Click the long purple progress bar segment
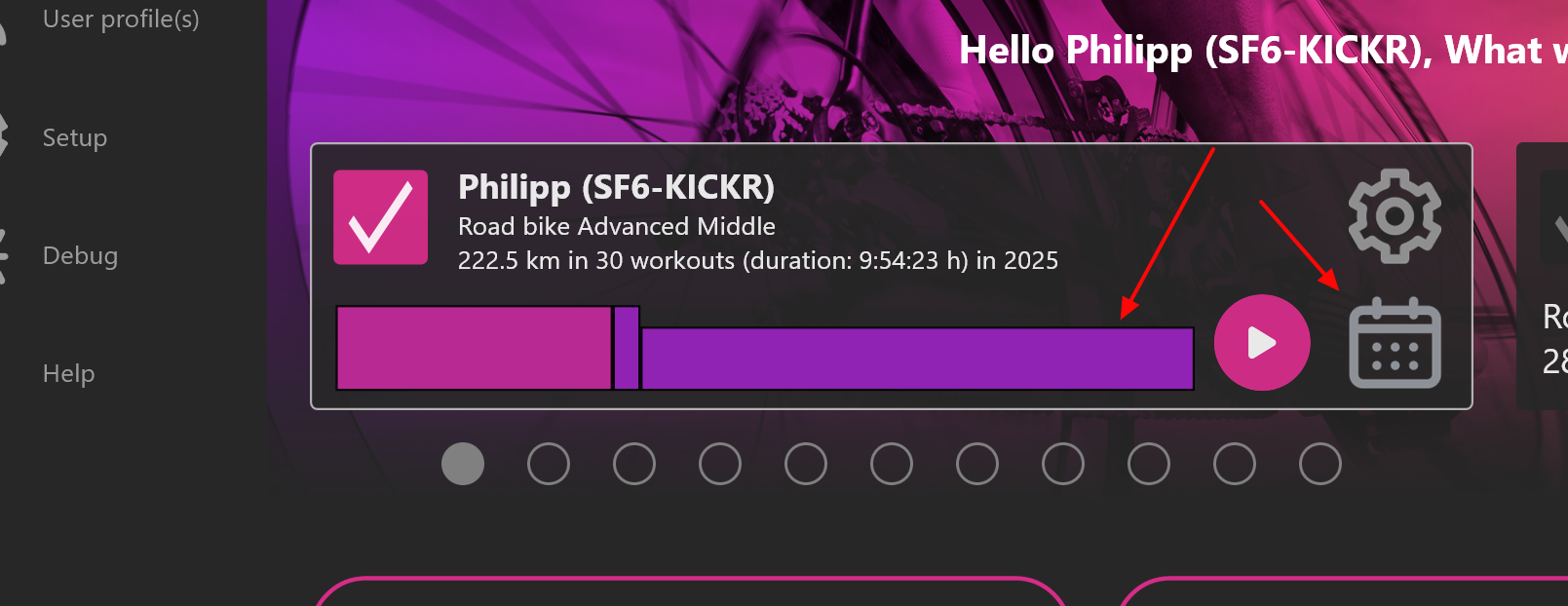The image size is (1568, 606). [916, 359]
